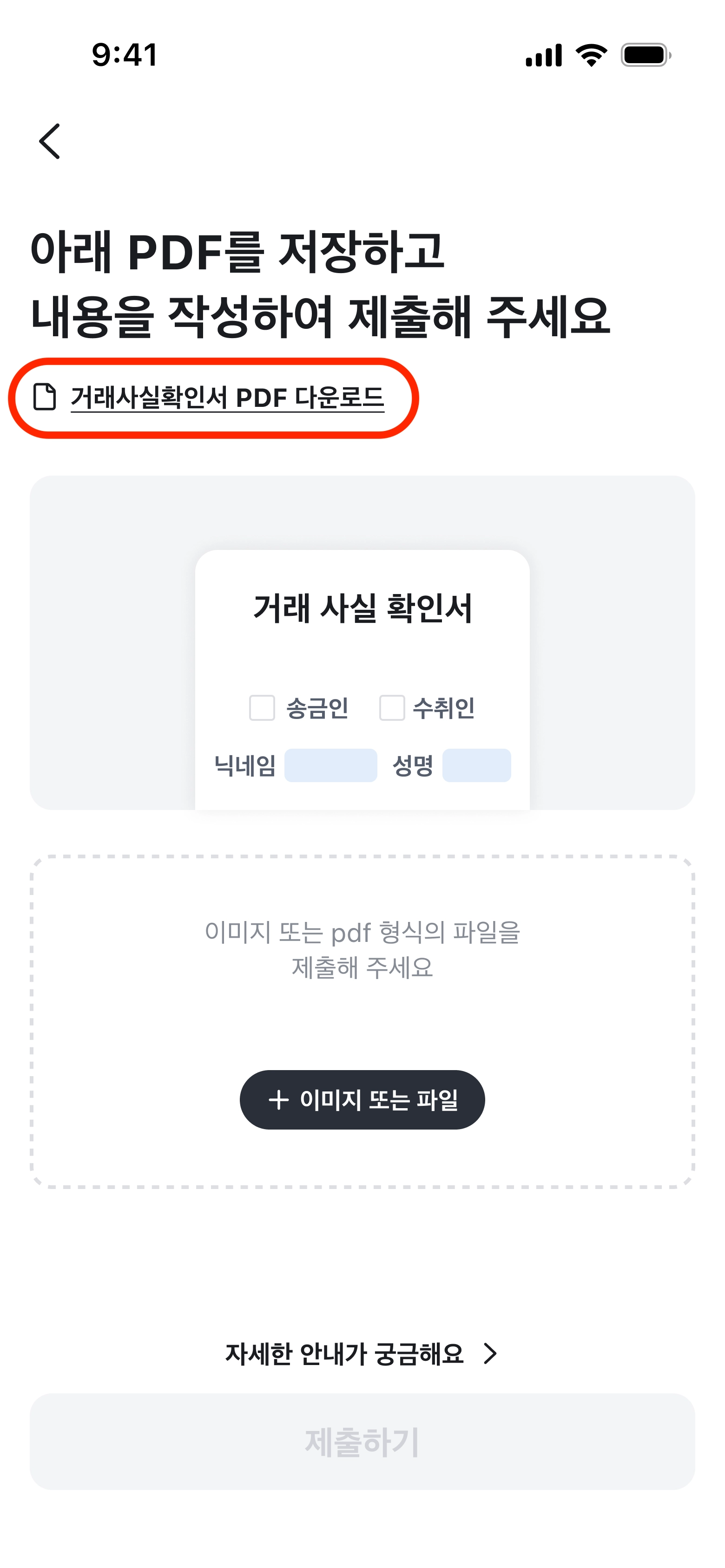Tap the heading 아래 PDF를 저장하고
Viewport: 725px width, 1568px height.
pos(237,251)
